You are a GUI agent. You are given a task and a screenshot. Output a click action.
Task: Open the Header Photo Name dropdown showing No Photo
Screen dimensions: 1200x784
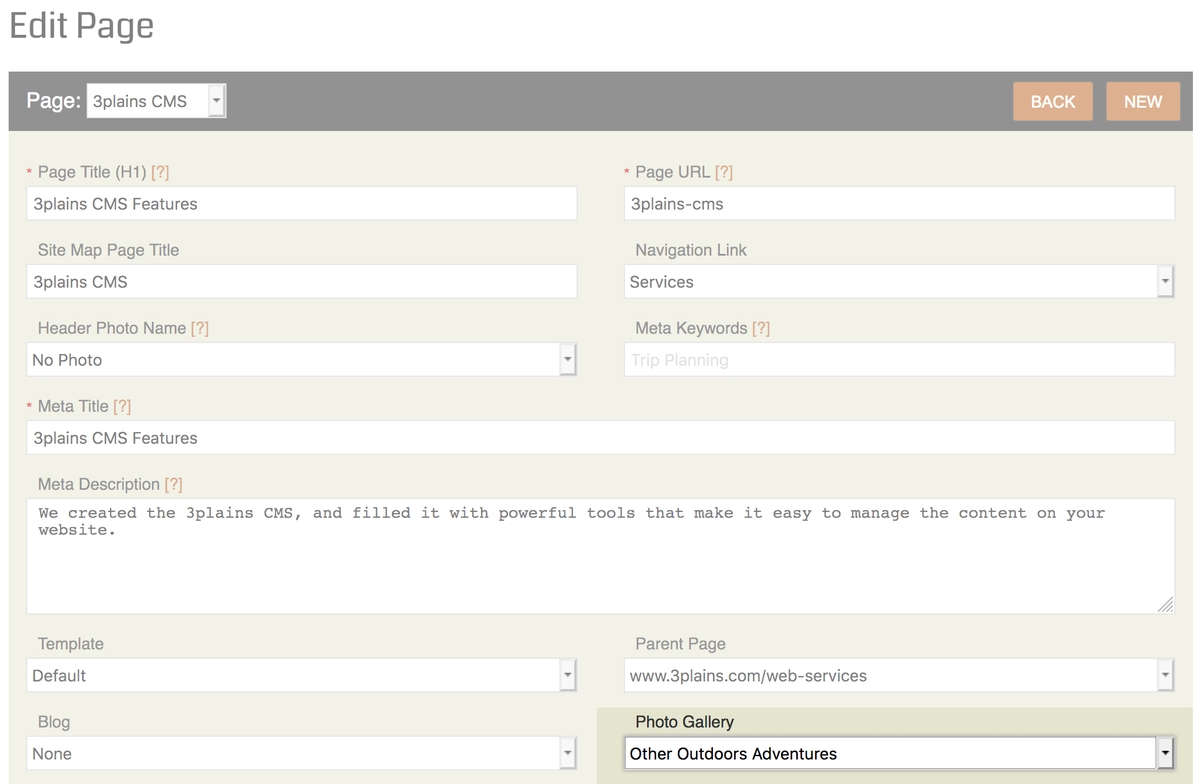click(x=302, y=360)
